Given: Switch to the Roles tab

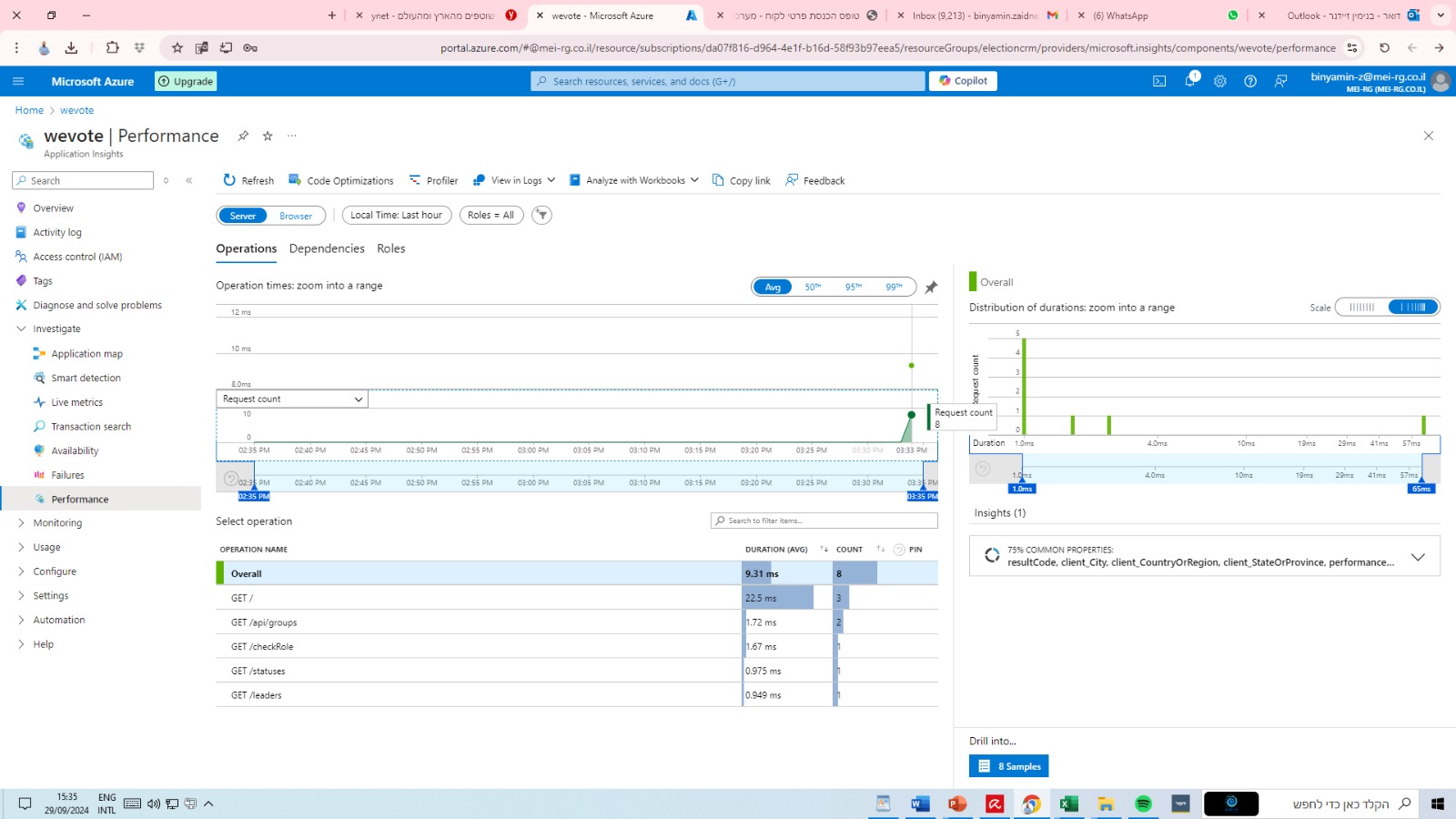Looking at the screenshot, I should click(391, 248).
